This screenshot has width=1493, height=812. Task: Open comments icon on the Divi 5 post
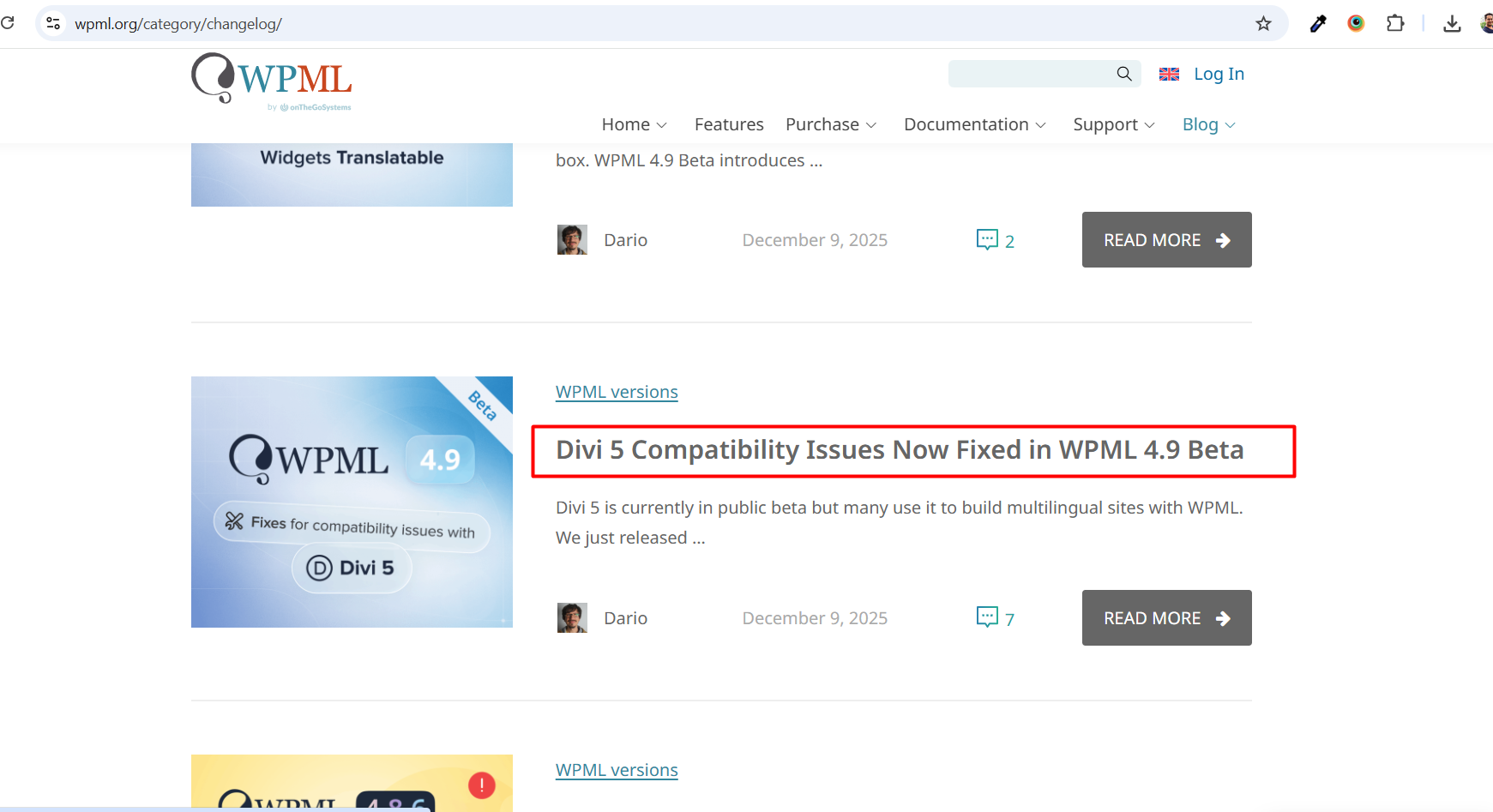tap(987, 617)
